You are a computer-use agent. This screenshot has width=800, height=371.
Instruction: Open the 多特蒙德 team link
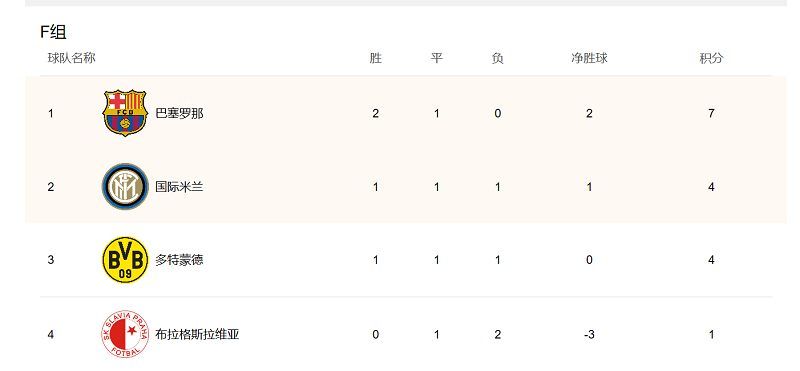pyautogui.click(x=179, y=260)
